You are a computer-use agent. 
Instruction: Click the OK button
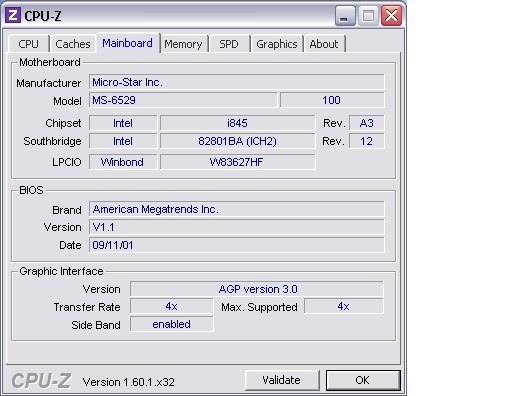(363, 380)
